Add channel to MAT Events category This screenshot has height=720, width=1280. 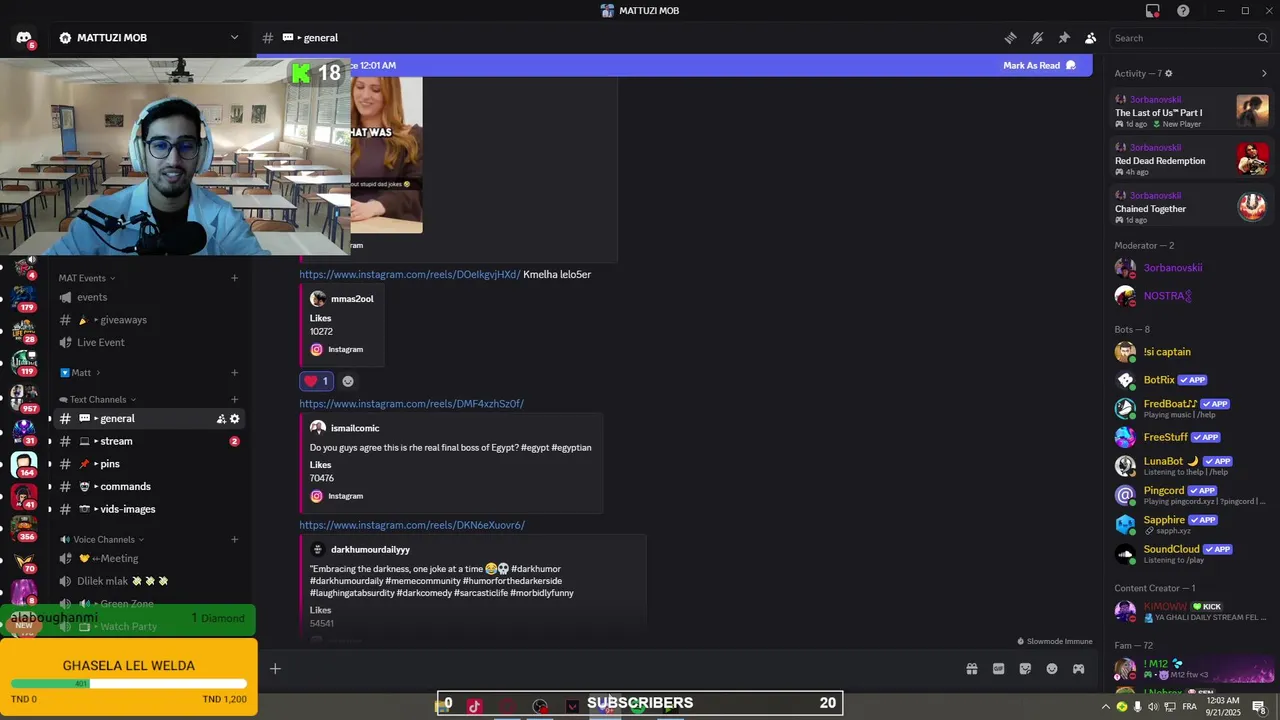[x=235, y=278]
